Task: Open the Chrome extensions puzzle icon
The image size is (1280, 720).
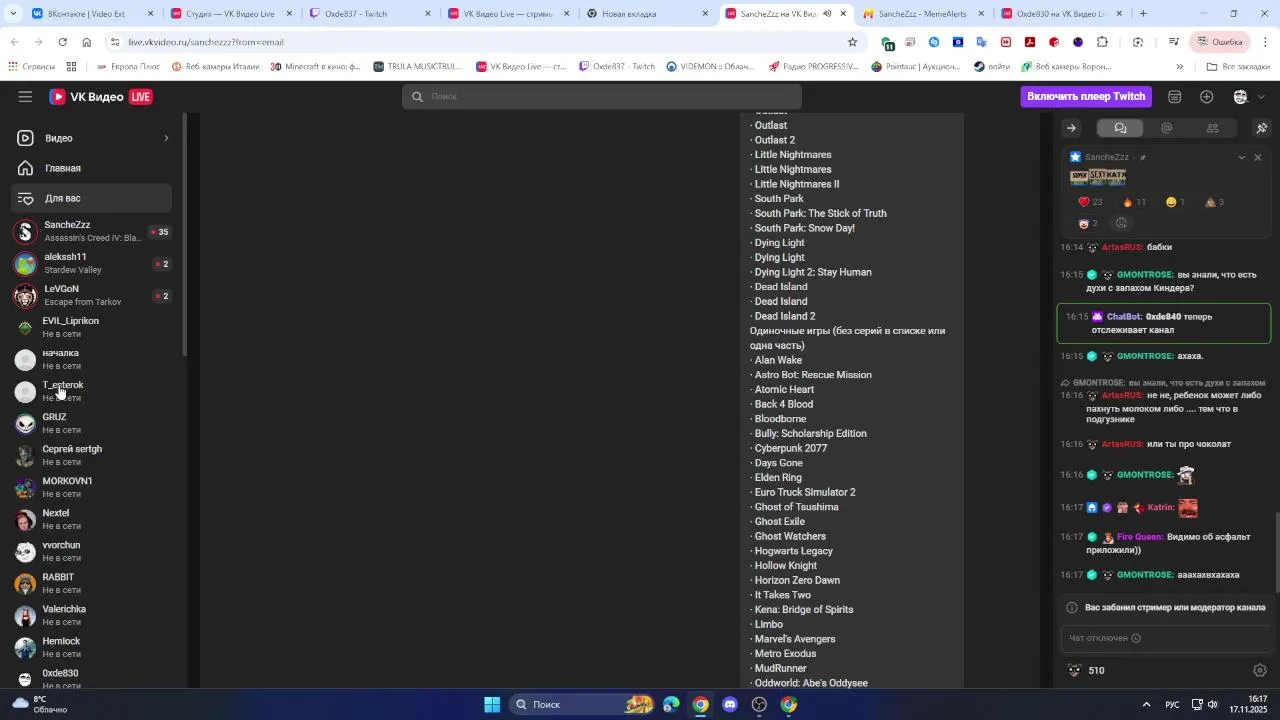Action: point(1102,42)
